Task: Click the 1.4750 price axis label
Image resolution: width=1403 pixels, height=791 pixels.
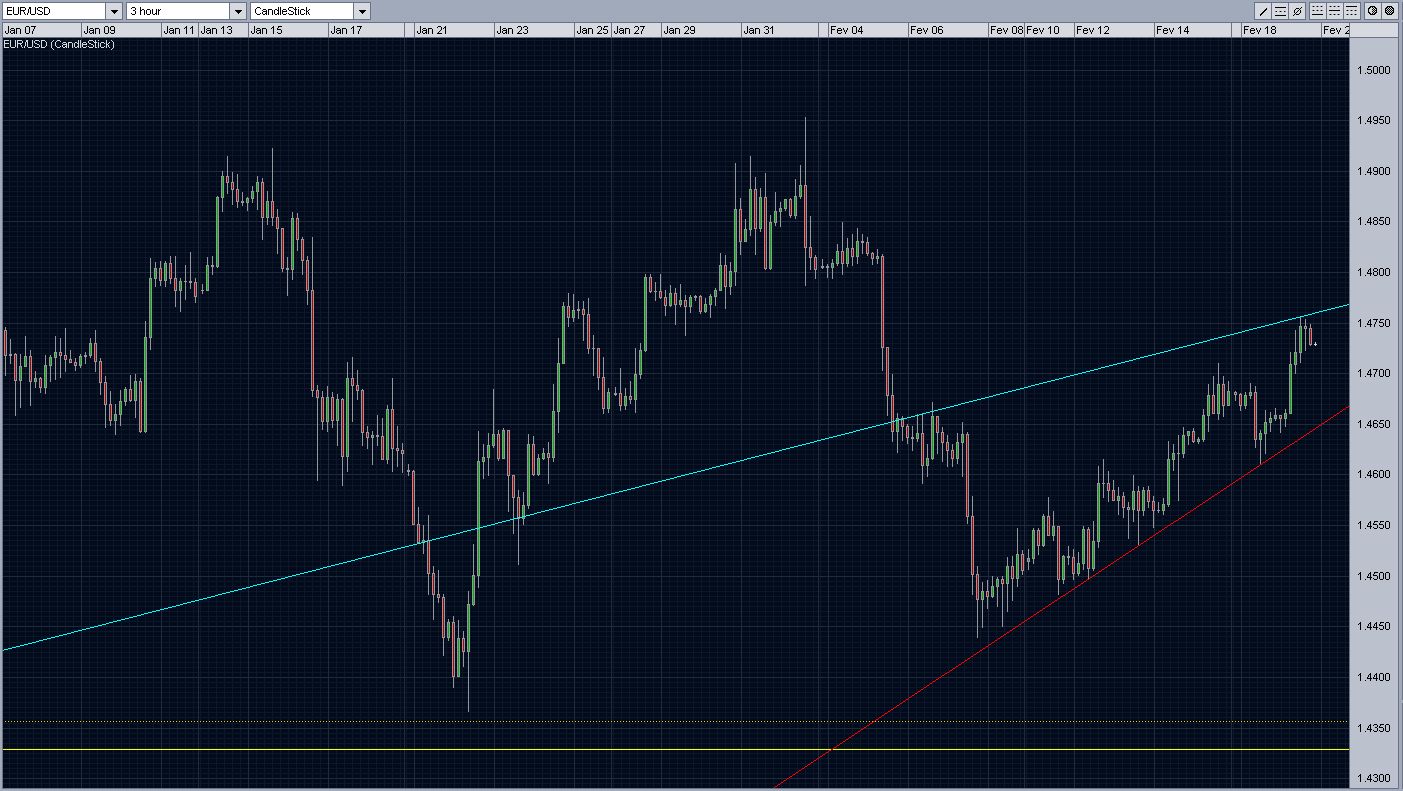Action: (x=1373, y=323)
